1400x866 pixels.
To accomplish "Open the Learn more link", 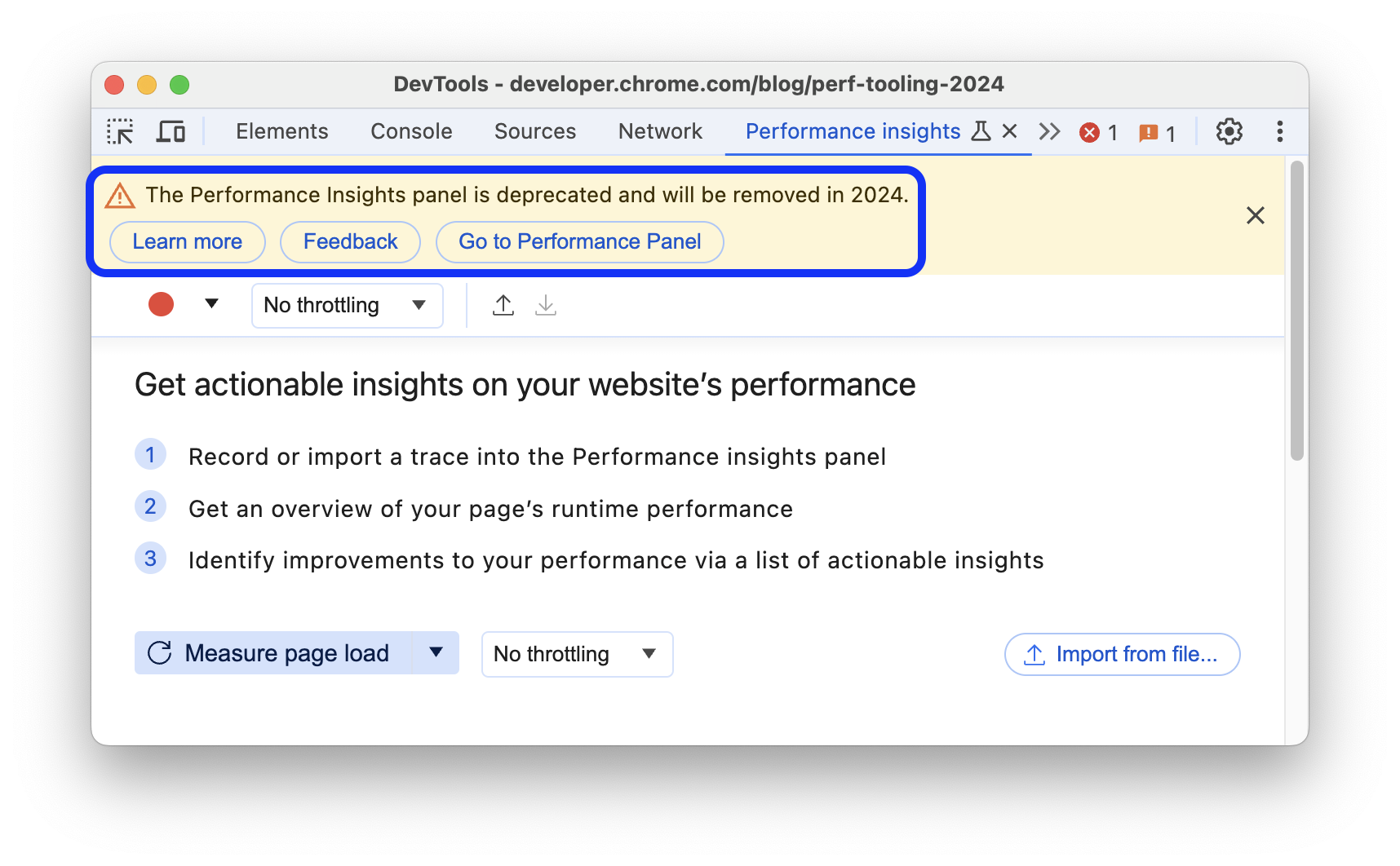I will (x=187, y=241).
